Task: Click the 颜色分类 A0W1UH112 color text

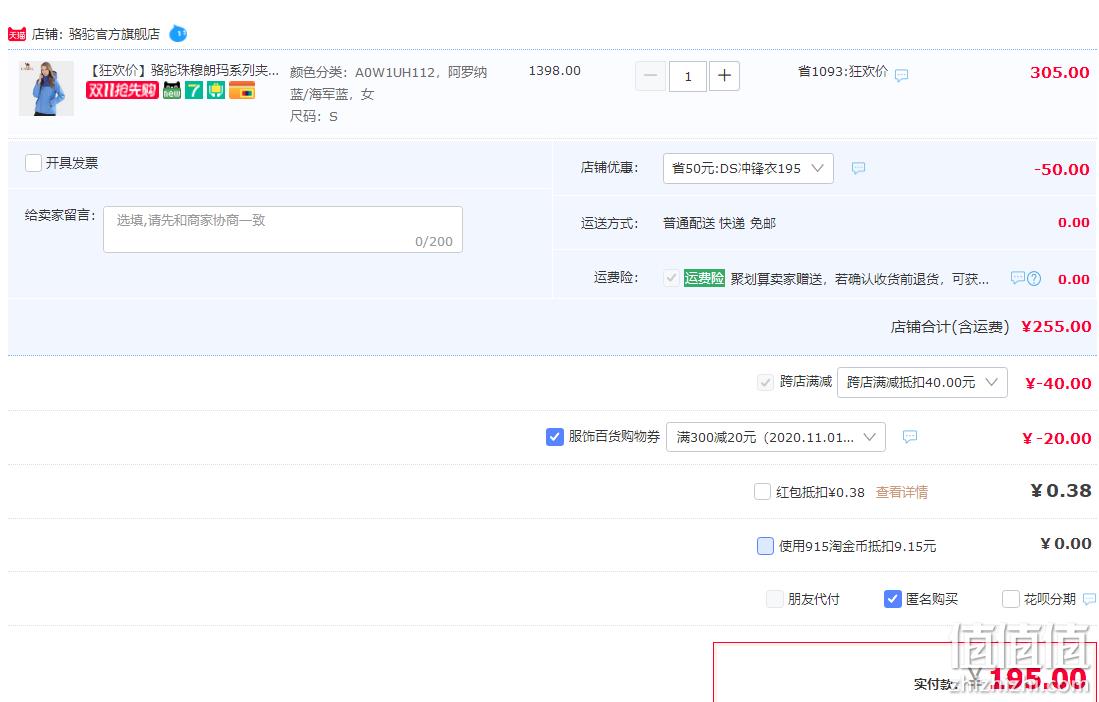Action: (x=388, y=83)
